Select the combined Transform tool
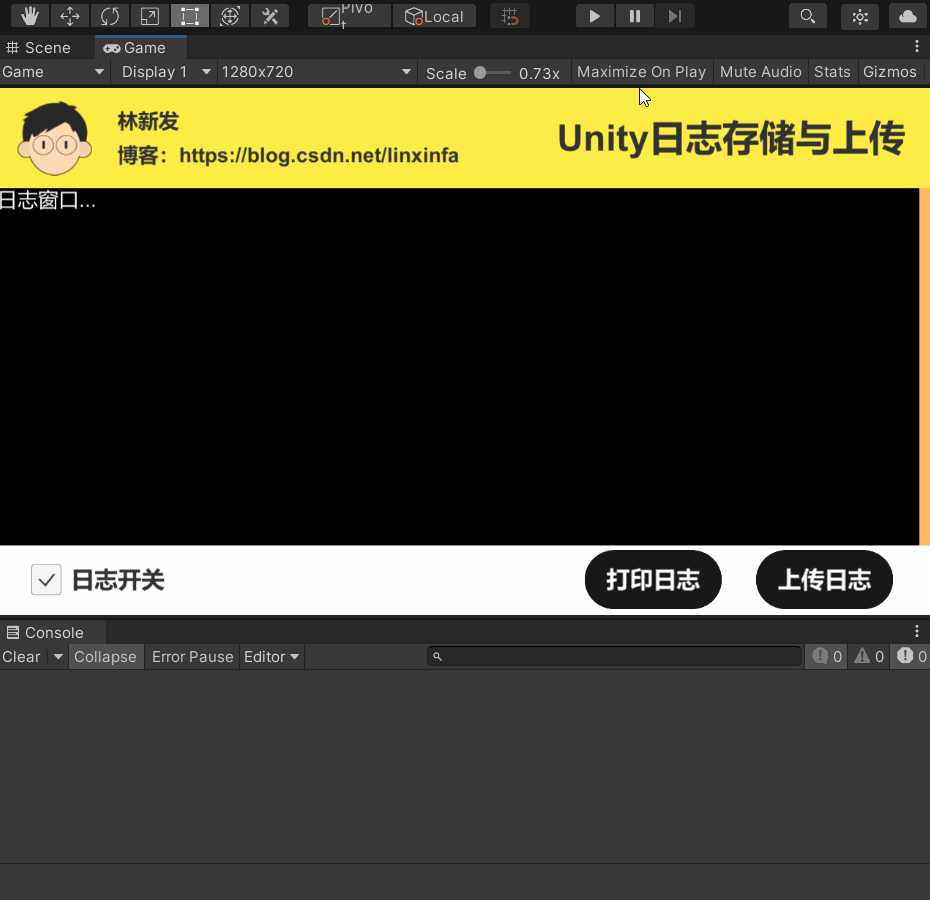The width and height of the screenshot is (930, 900). click(230, 16)
